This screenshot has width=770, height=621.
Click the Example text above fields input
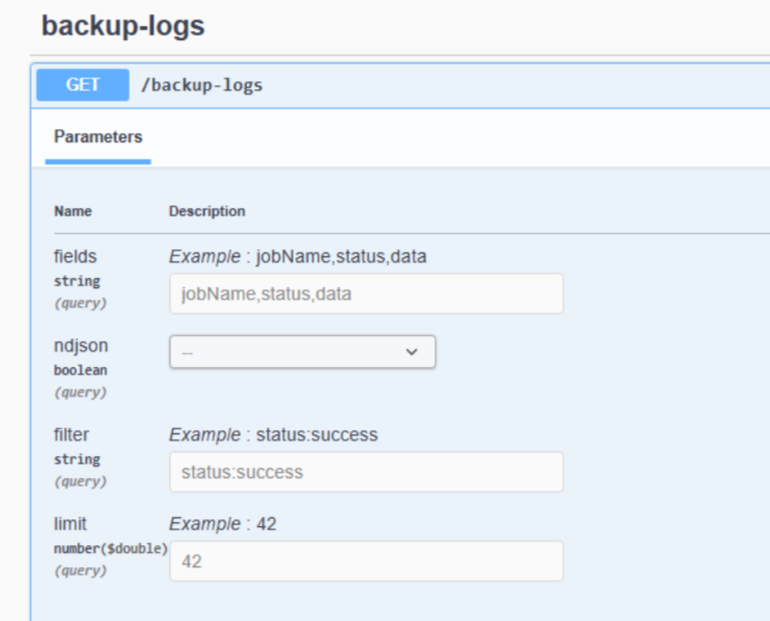click(297, 257)
